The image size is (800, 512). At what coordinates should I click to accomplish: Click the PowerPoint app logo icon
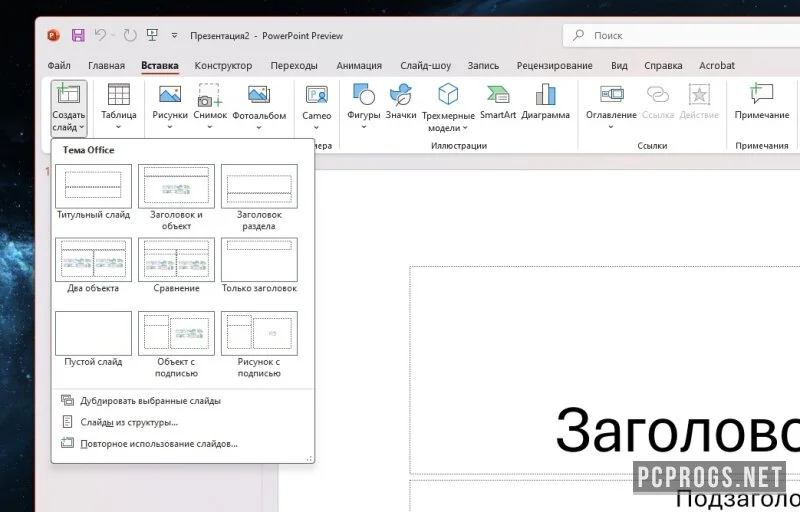53,35
